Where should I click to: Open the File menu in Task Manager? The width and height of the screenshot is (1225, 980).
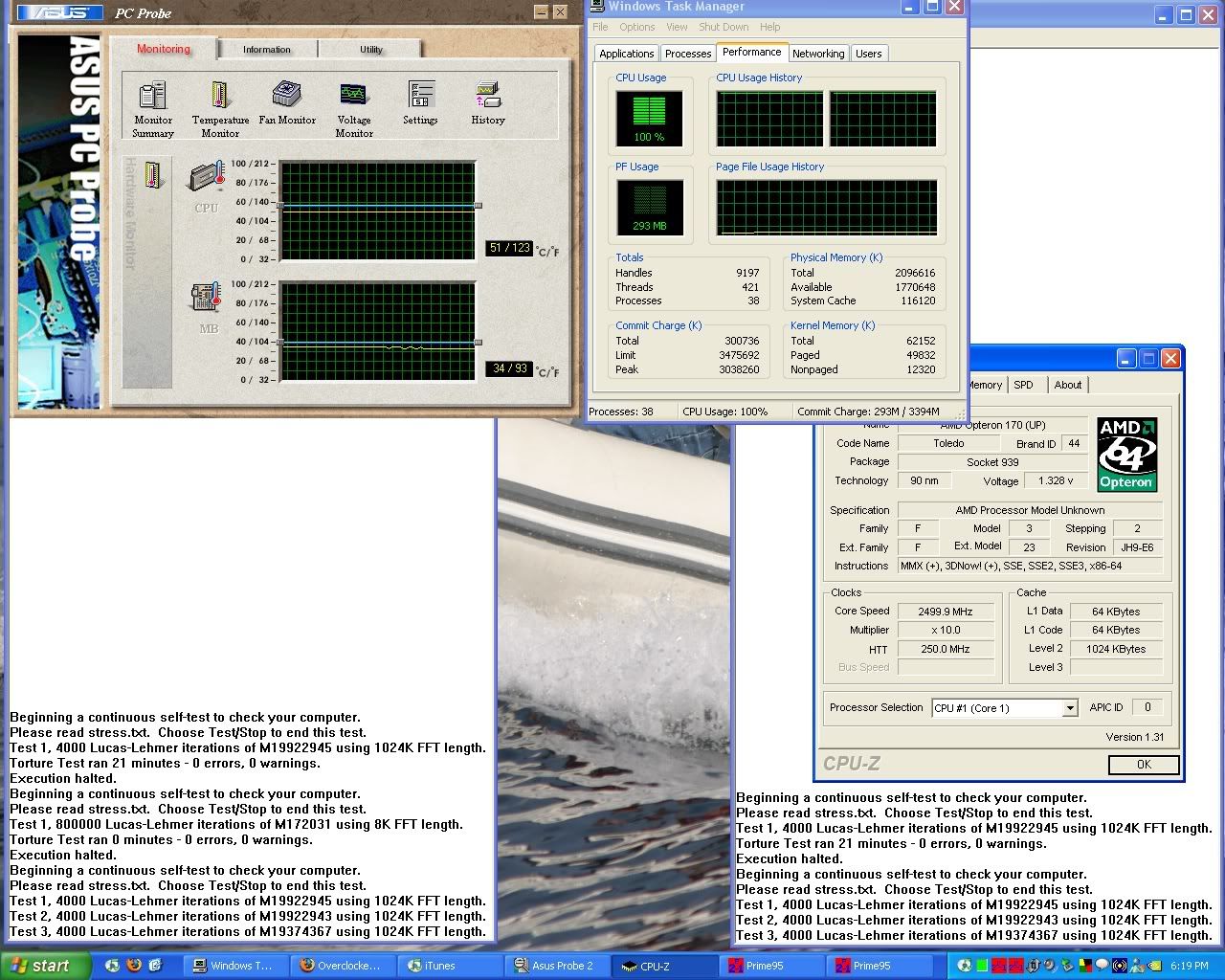[600, 27]
